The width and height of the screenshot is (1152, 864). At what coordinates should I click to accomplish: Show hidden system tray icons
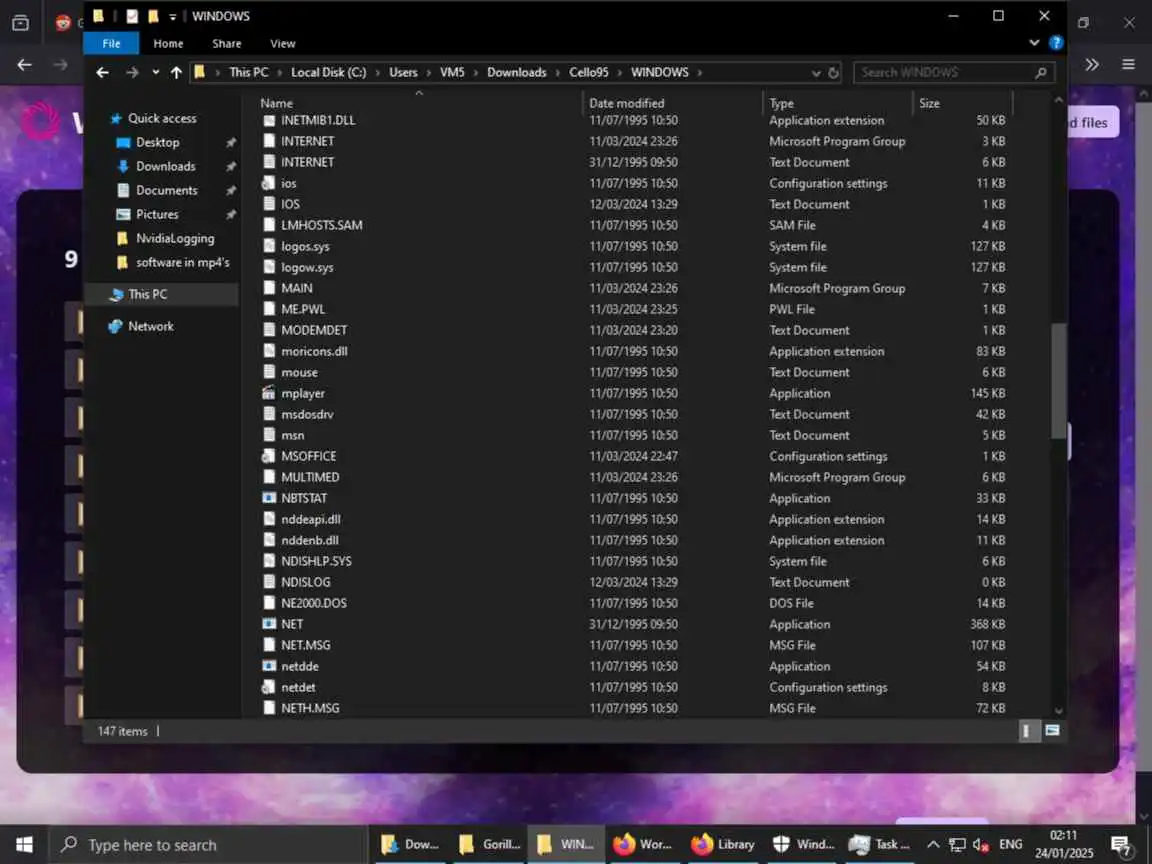click(x=932, y=845)
